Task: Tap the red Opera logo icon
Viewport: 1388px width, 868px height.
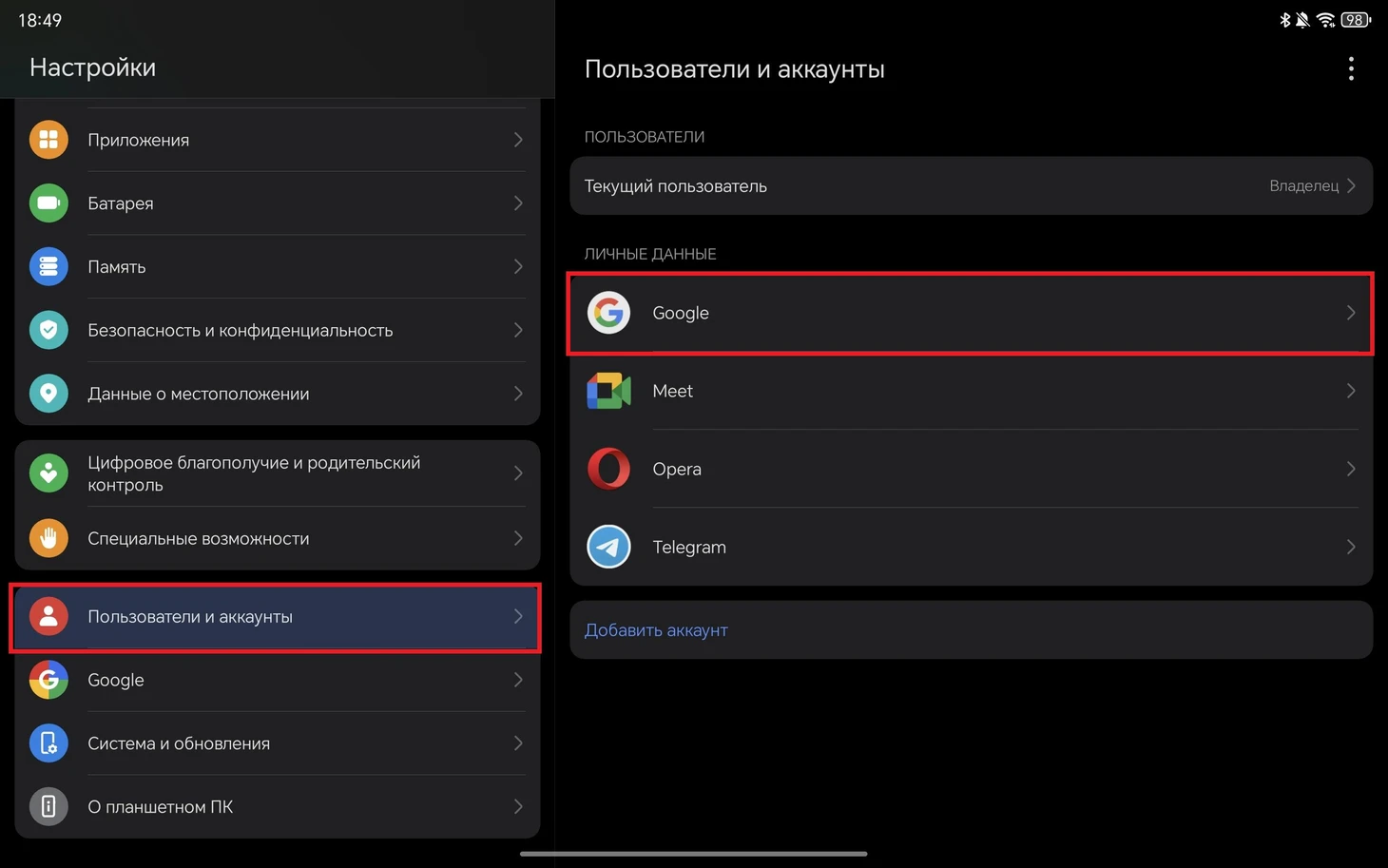Action: point(608,469)
